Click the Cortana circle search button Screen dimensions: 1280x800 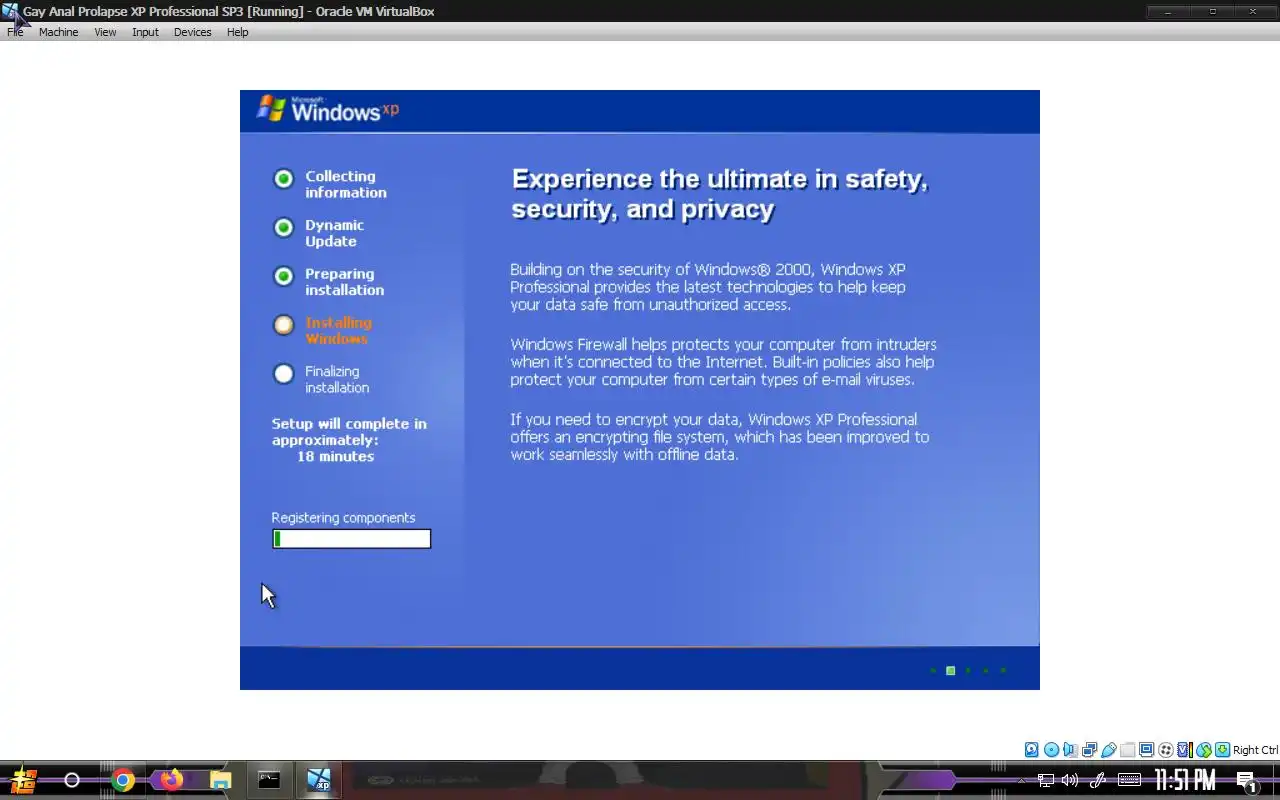click(72, 780)
